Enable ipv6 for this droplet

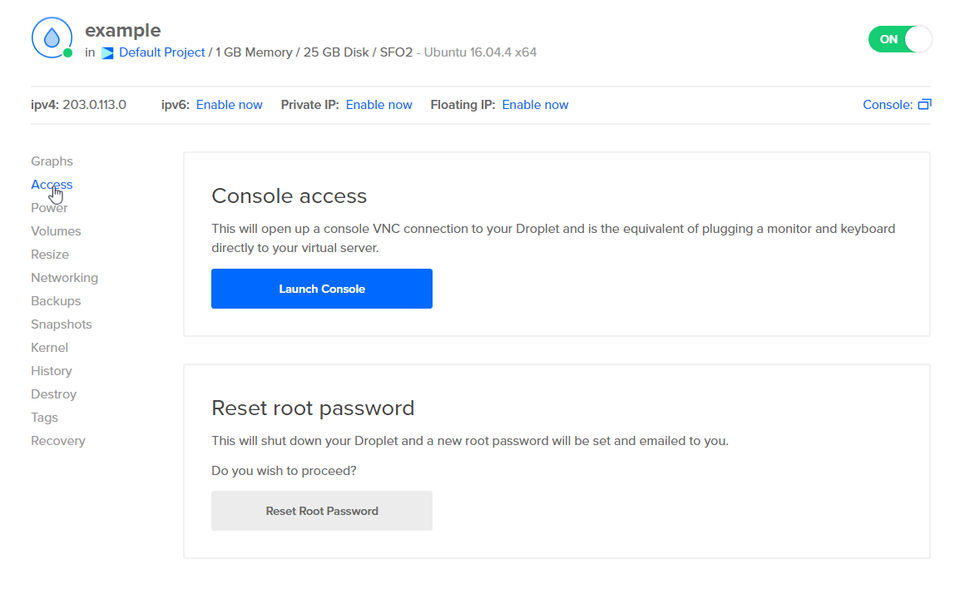[229, 104]
